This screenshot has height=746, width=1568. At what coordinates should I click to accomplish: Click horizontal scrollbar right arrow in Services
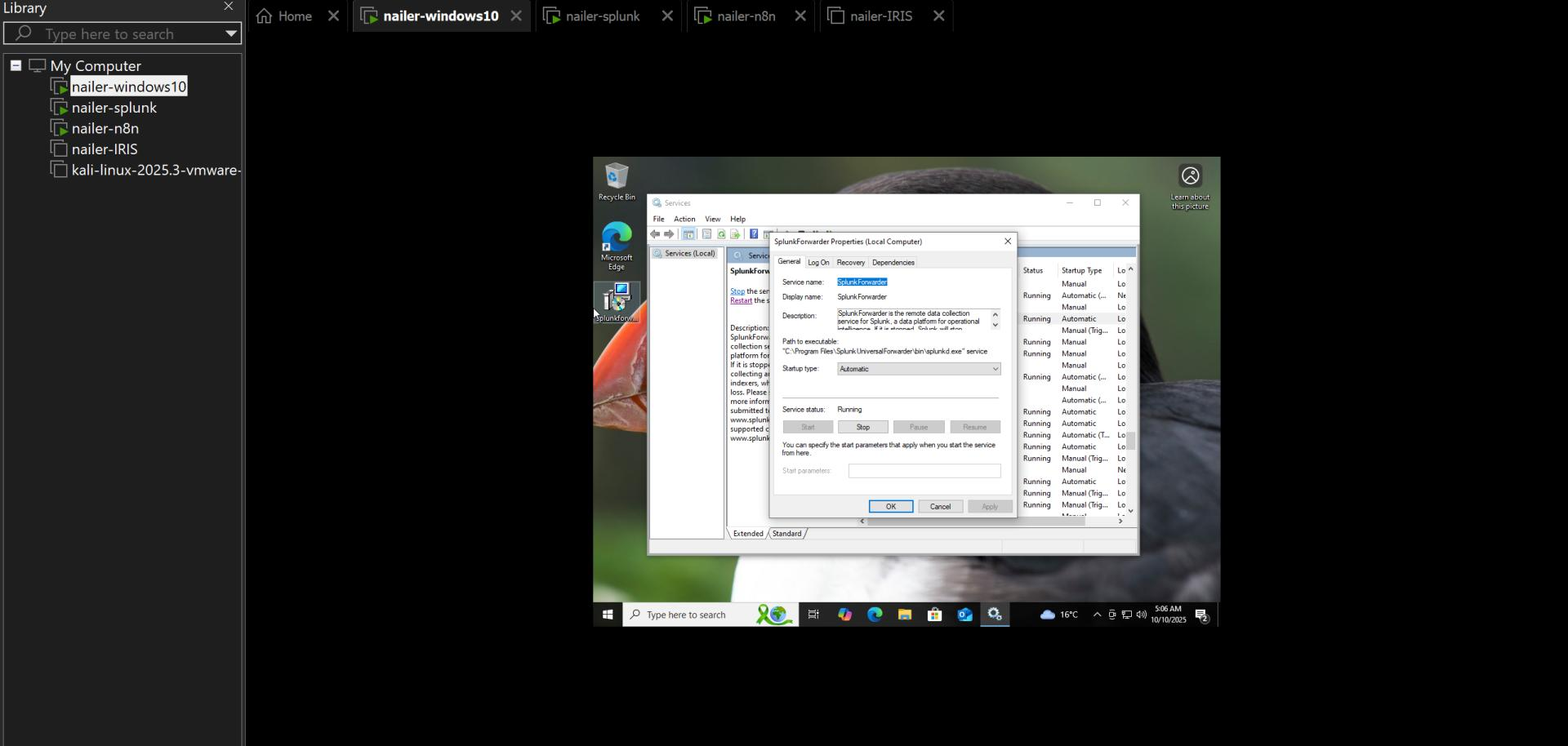[x=1120, y=522]
